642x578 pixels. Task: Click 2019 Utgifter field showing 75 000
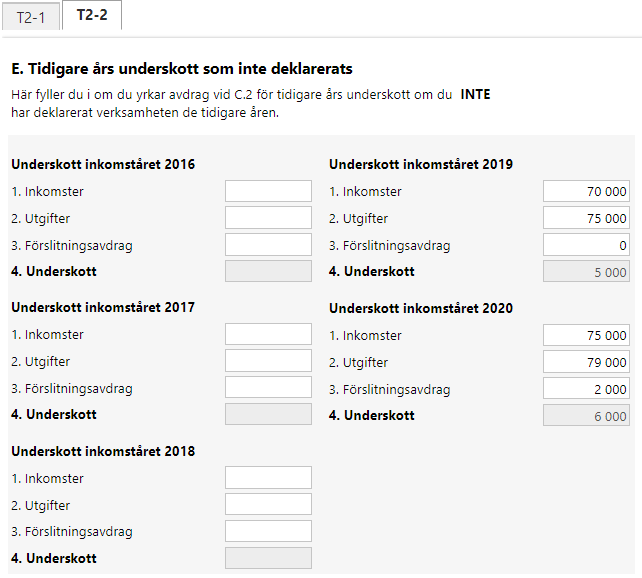click(x=586, y=218)
